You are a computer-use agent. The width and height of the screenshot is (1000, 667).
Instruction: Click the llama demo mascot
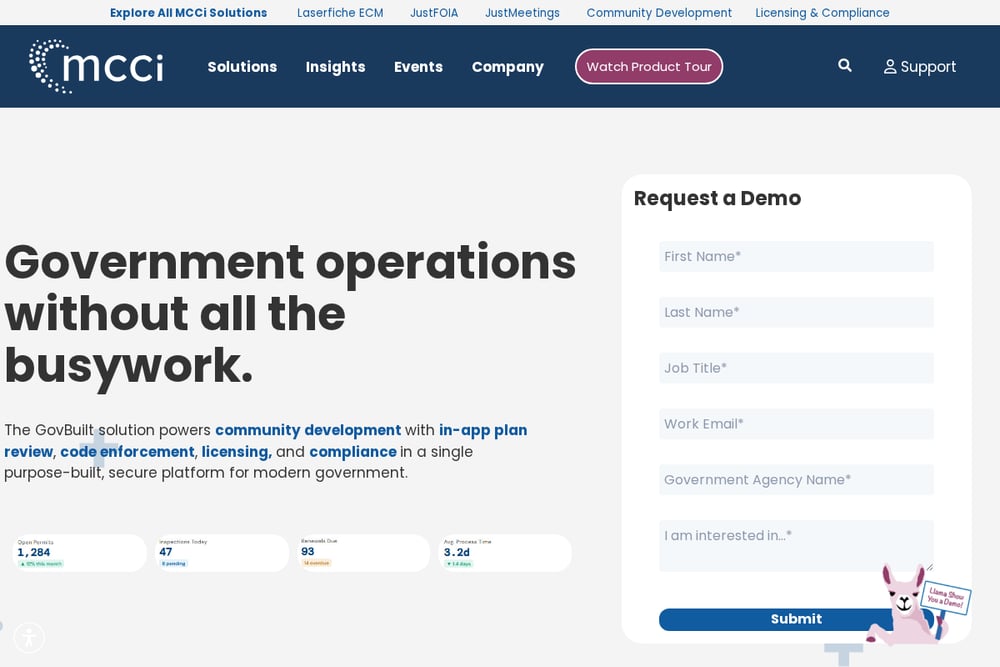click(x=917, y=605)
